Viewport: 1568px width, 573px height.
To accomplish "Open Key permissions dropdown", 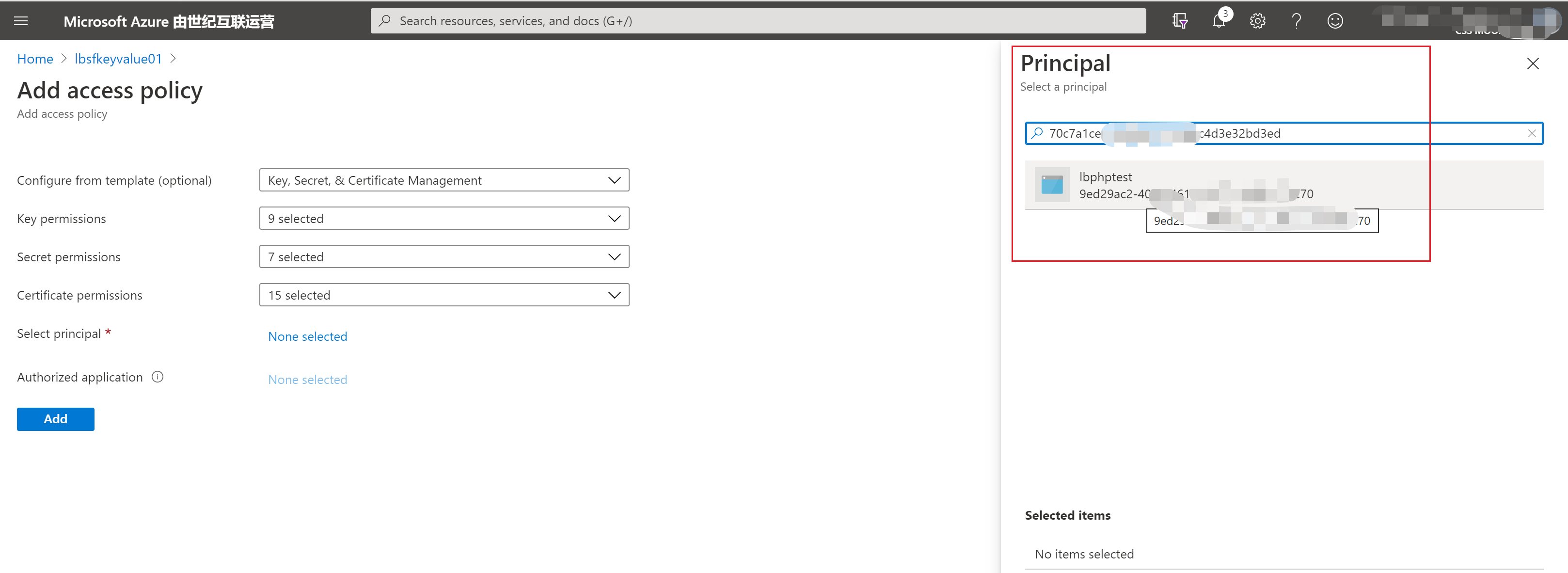I will coord(443,219).
